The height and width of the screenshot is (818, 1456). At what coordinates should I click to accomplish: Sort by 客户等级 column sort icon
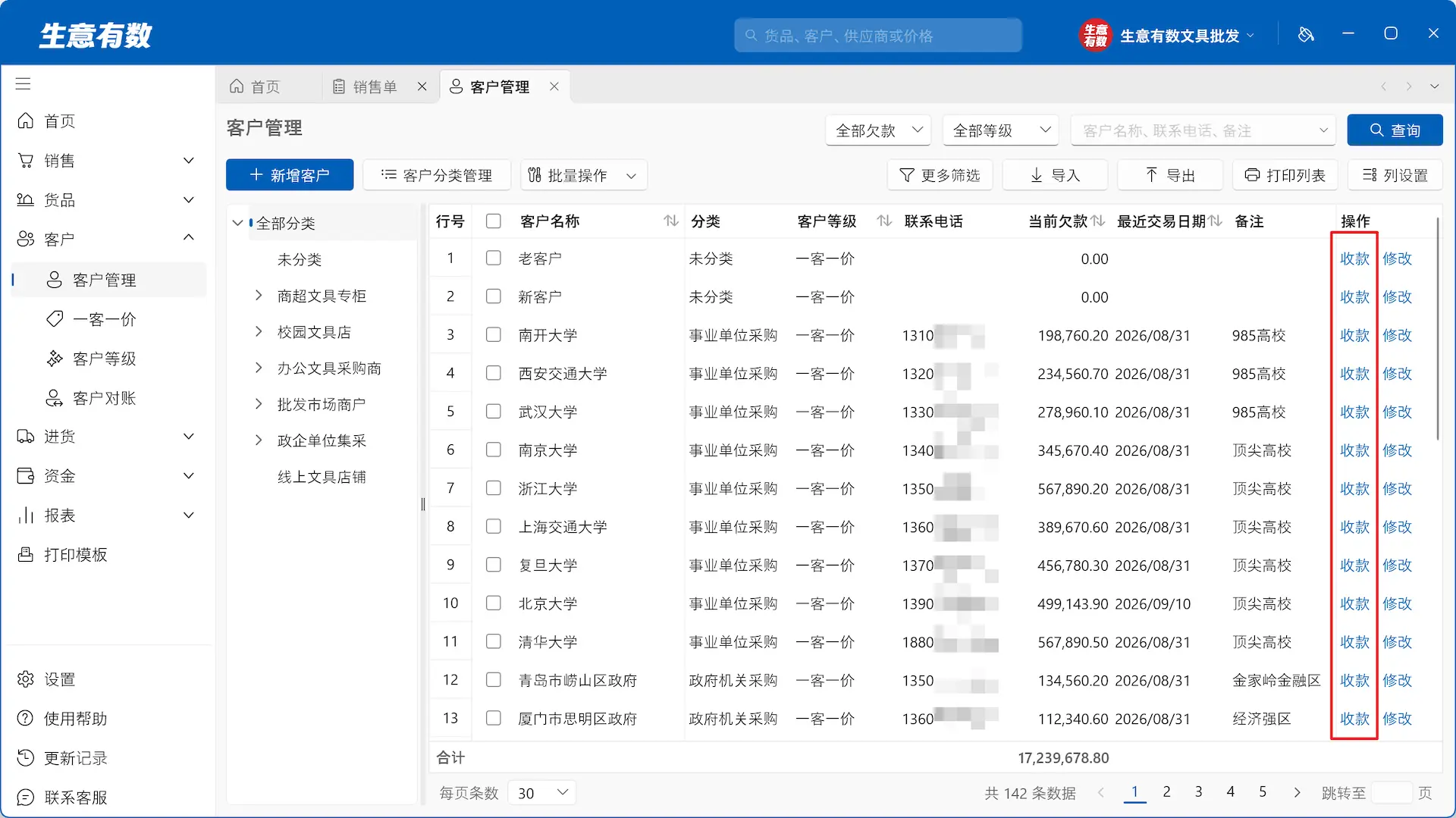pyautogui.click(x=883, y=221)
